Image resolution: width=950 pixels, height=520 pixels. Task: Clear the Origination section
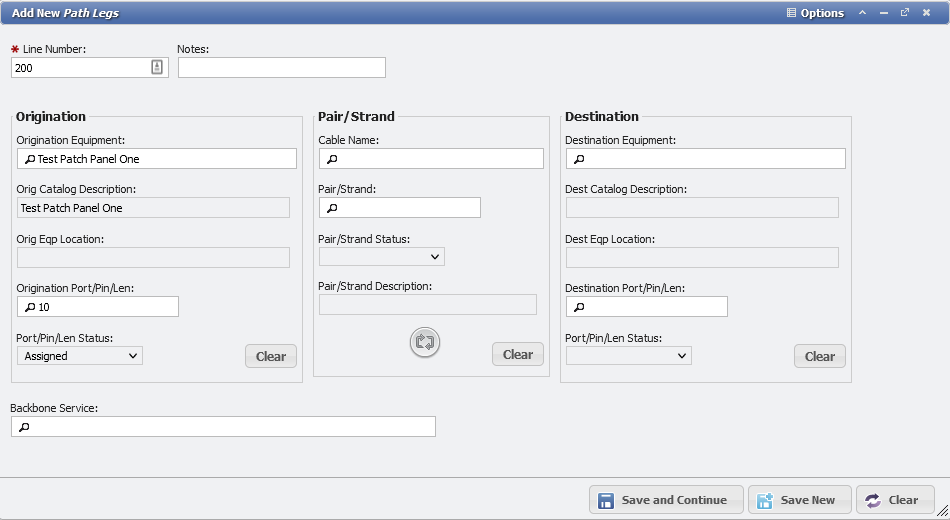pos(271,356)
